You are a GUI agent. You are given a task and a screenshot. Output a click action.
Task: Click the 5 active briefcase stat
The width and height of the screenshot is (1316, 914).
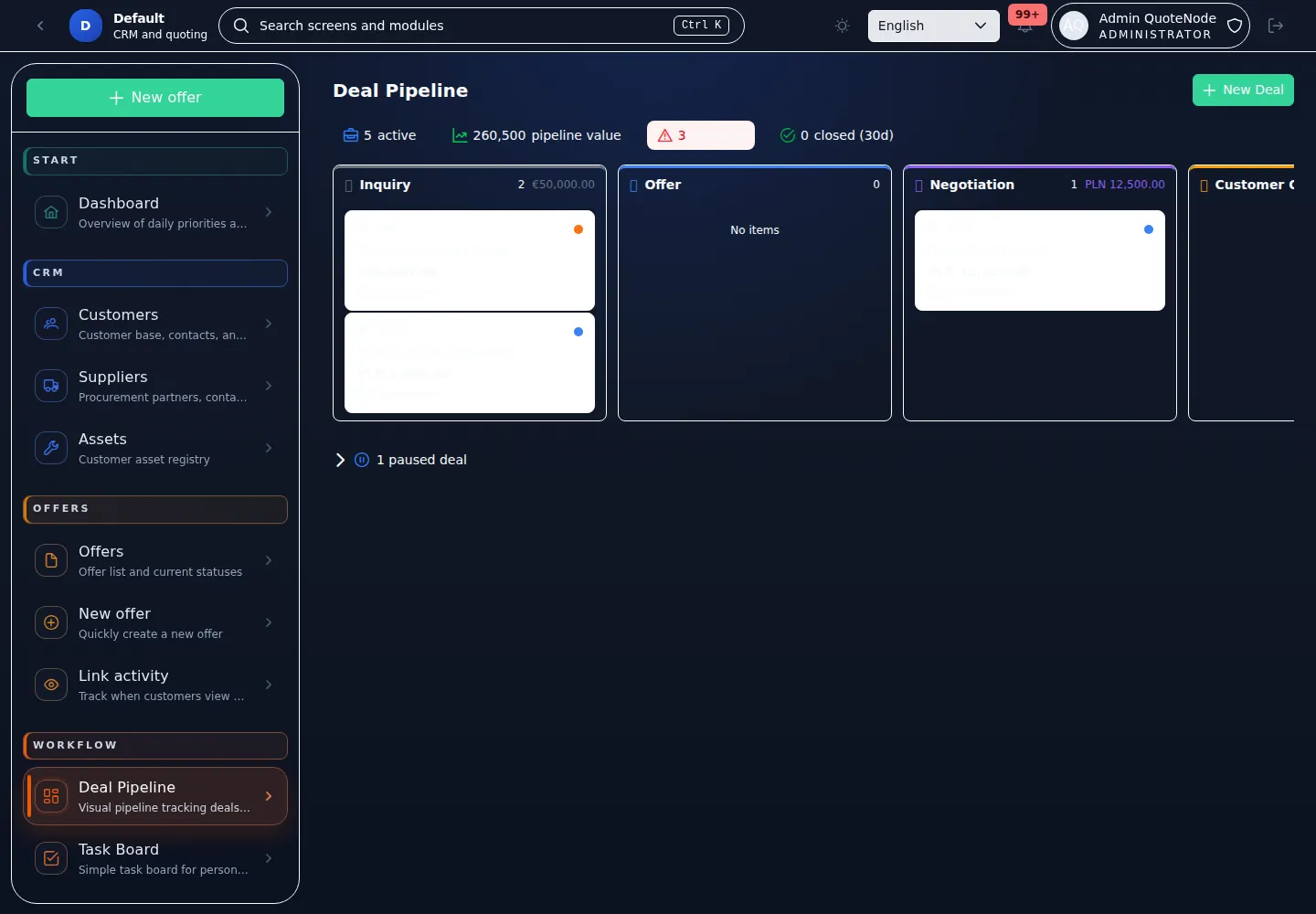tap(379, 135)
